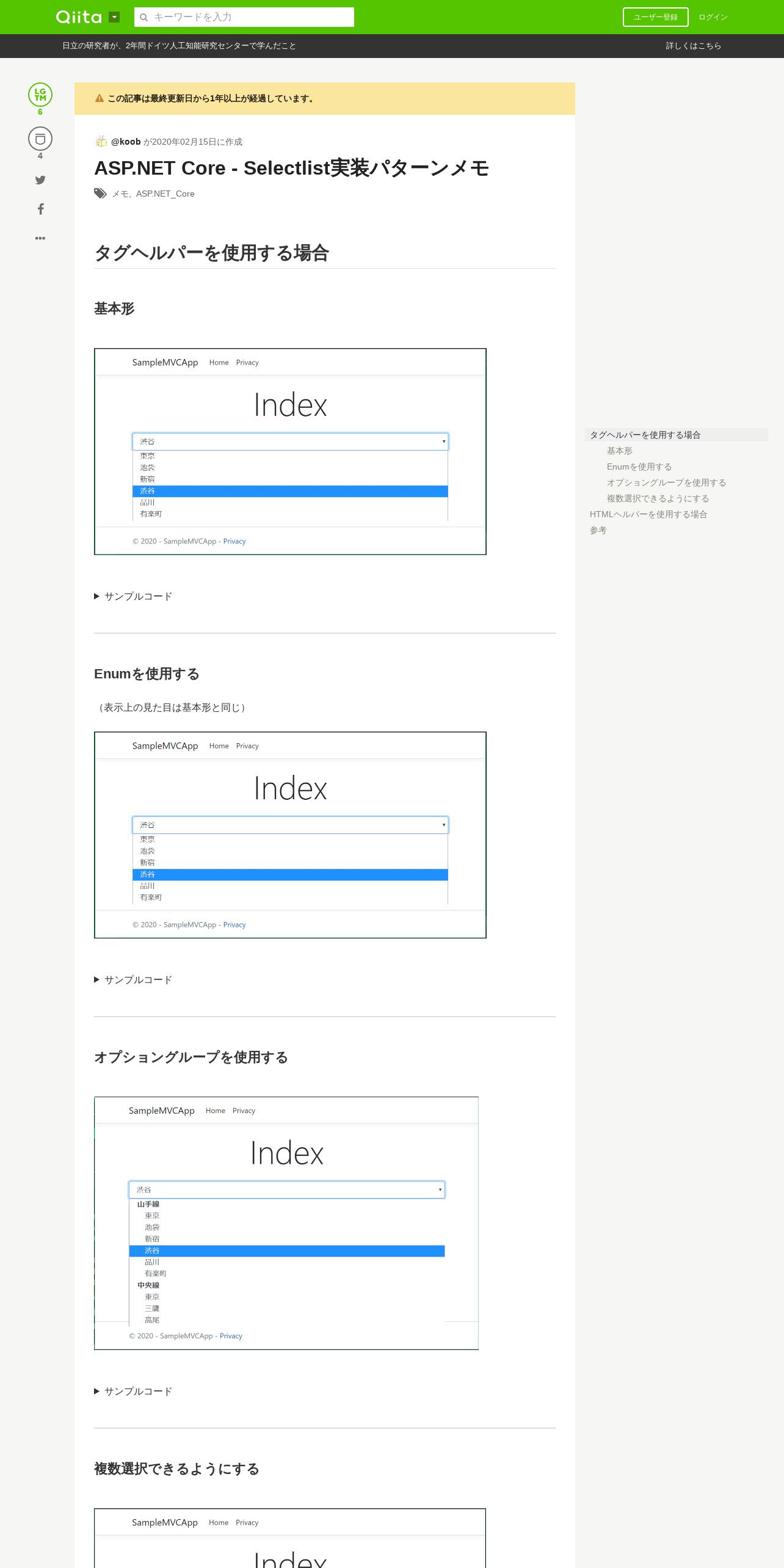Click the Qiita logo

pyautogui.click(x=79, y=17)
